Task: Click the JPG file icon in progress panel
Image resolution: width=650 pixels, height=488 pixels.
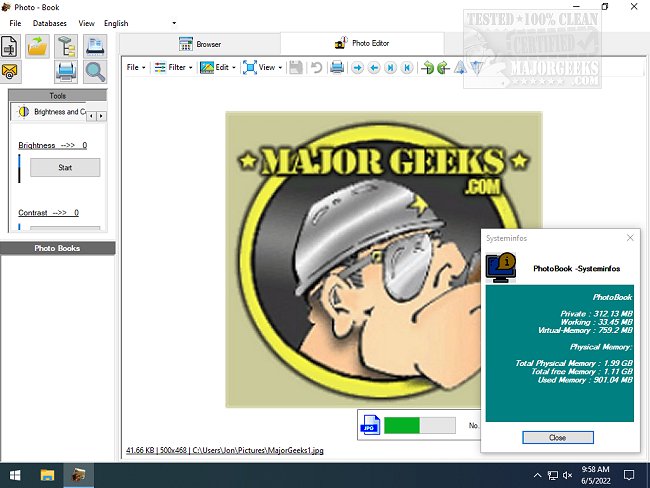Action: (370, 425)
